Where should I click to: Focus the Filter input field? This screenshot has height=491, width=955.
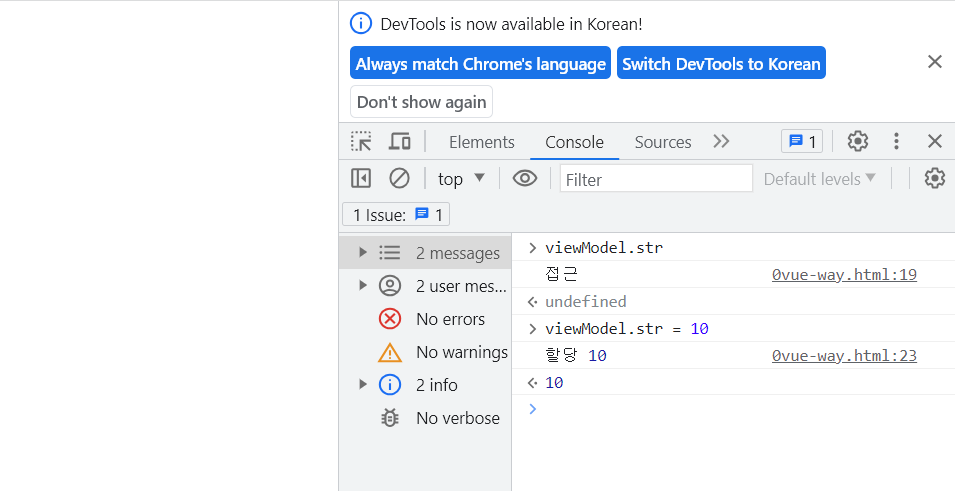click(657, 179)
